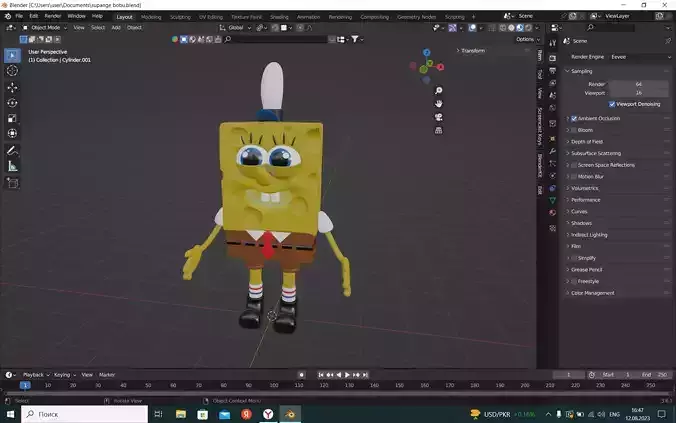Pick the Scale tool
The width and height of the screenshot is (676, 423).
click(12, 118)
